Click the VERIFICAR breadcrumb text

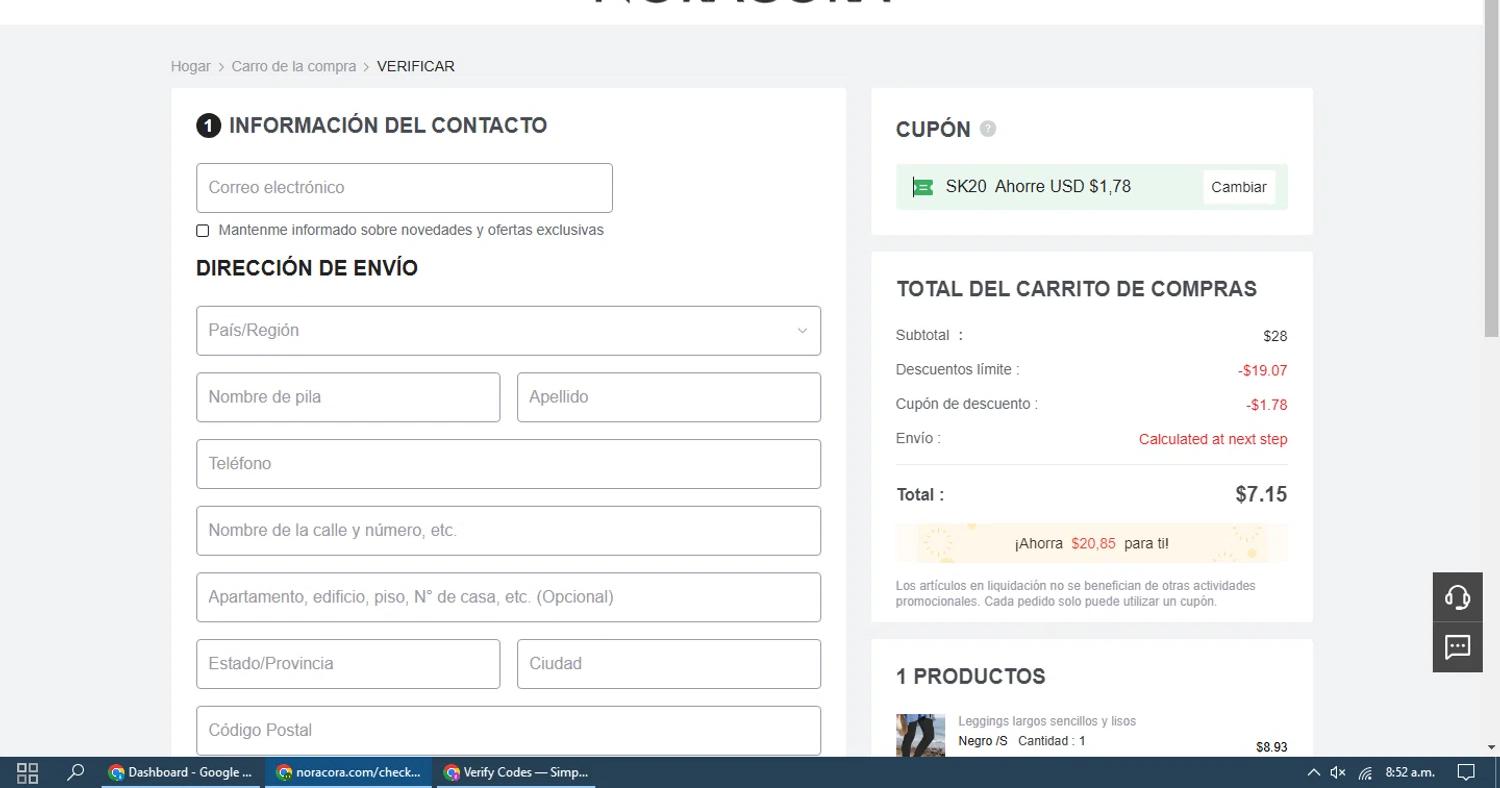416,66
